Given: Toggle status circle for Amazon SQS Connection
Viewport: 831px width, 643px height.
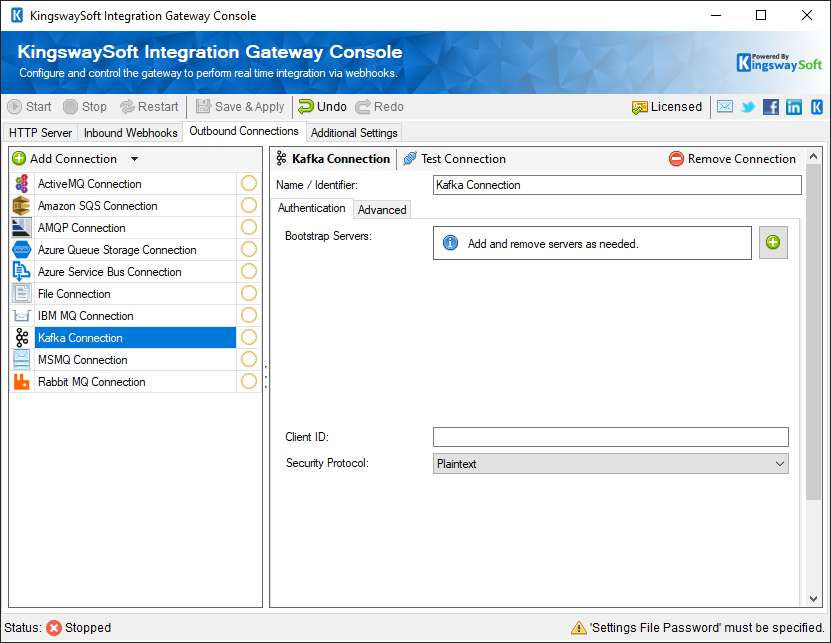Looking at the screenshot, I should click(x=249, y=205).
